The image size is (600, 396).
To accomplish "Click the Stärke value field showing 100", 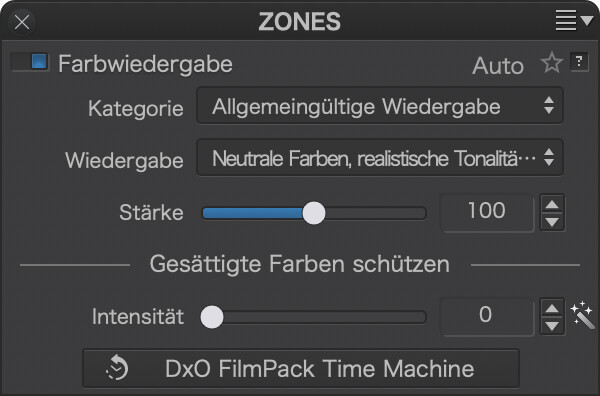I will [487, 212].
